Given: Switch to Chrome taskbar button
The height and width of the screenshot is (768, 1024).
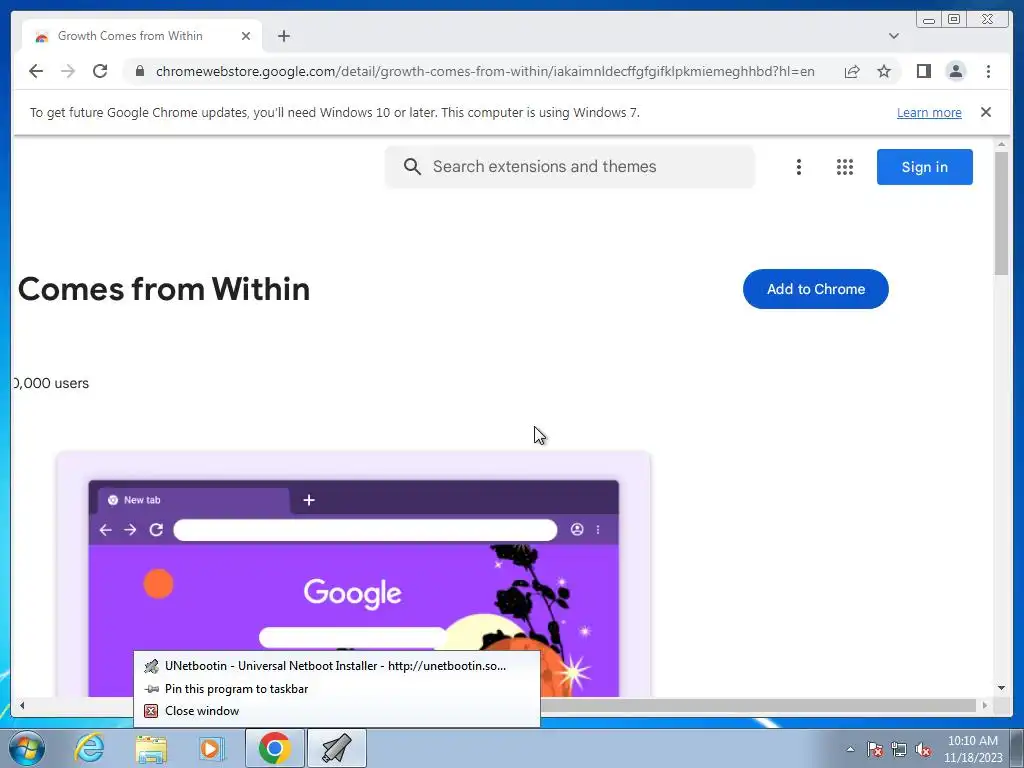Looking at the screenshot, I should (274, 748).
